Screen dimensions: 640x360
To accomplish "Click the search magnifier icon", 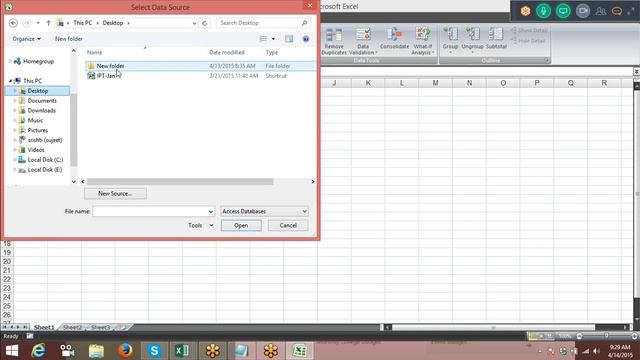I will pos(304,23).
